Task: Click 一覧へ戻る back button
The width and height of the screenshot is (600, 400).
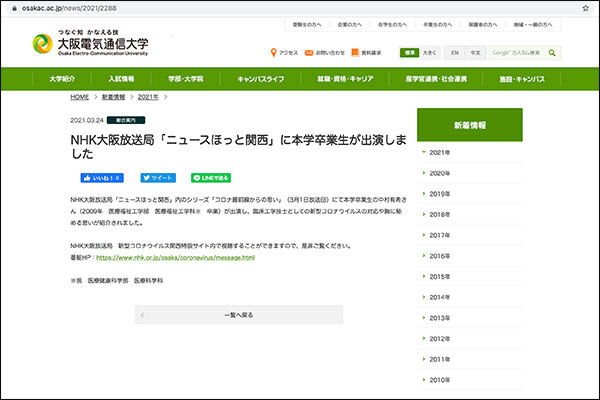Action: coord(239,315)
